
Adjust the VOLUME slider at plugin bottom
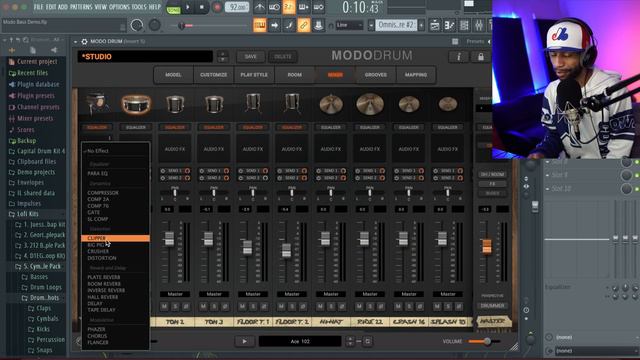point(484,341)
